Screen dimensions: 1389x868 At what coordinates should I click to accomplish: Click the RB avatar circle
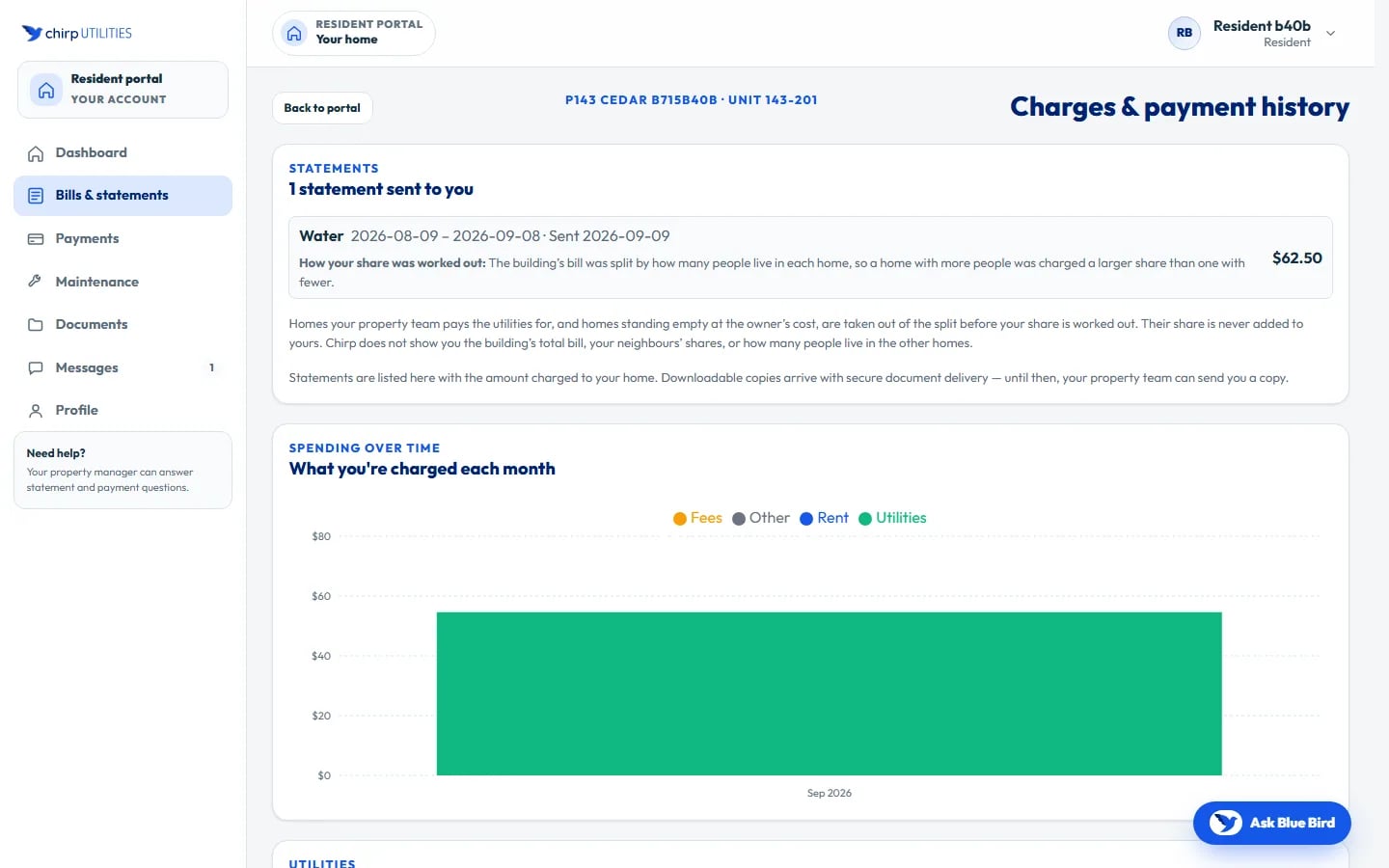[x=1185, y=33]
